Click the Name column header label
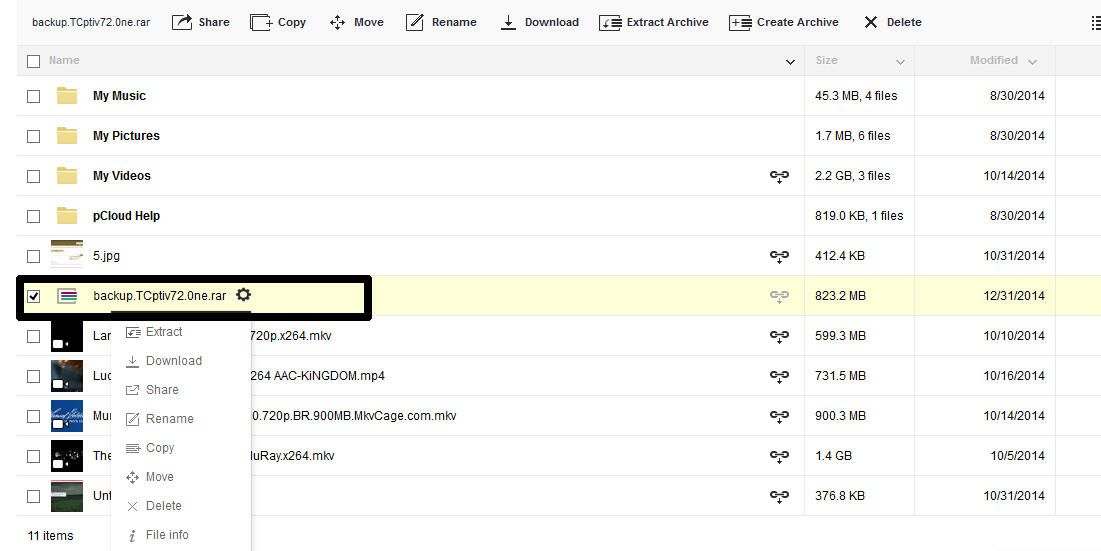The height and width of the screenshot is (551, 1101). tap(64, 60)
